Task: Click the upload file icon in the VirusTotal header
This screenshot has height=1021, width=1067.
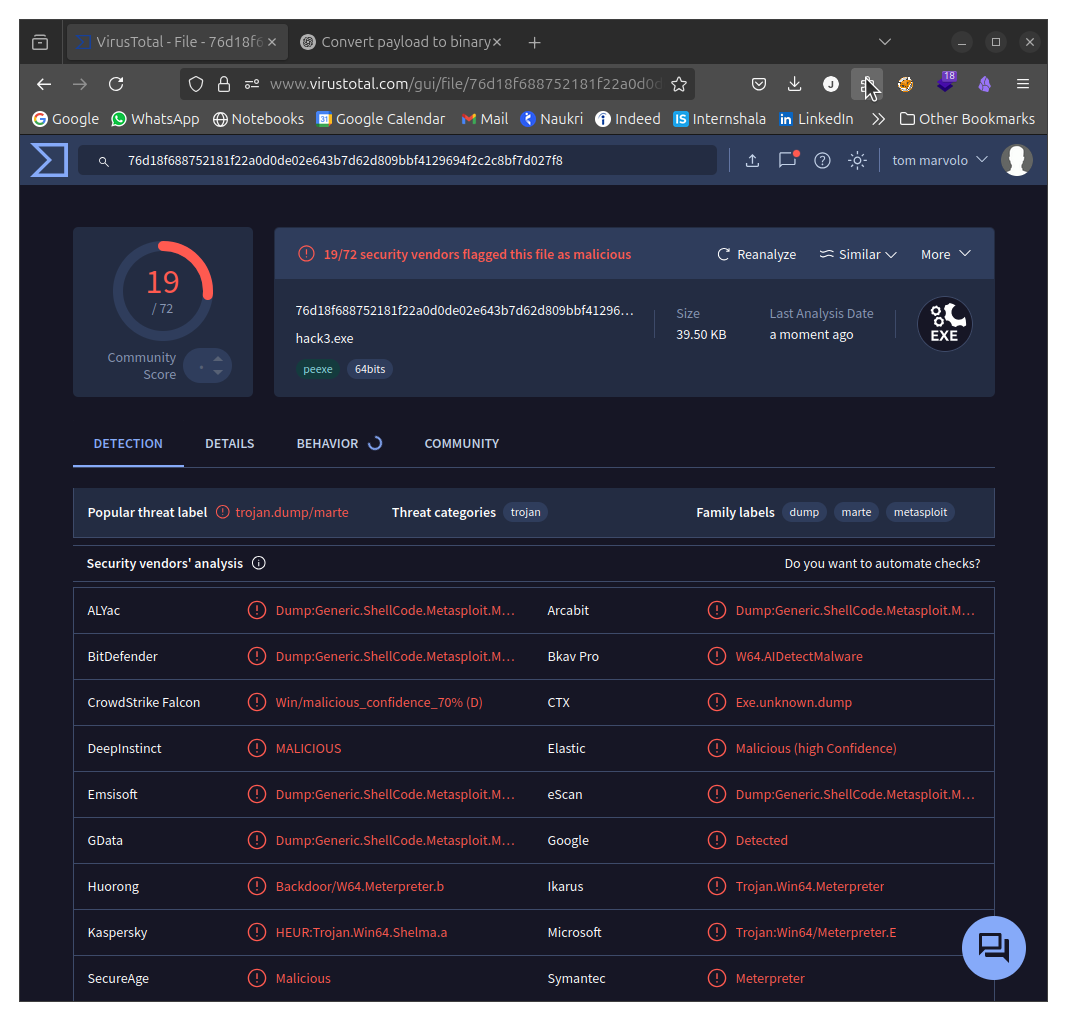Action: (x=752, y=161)
